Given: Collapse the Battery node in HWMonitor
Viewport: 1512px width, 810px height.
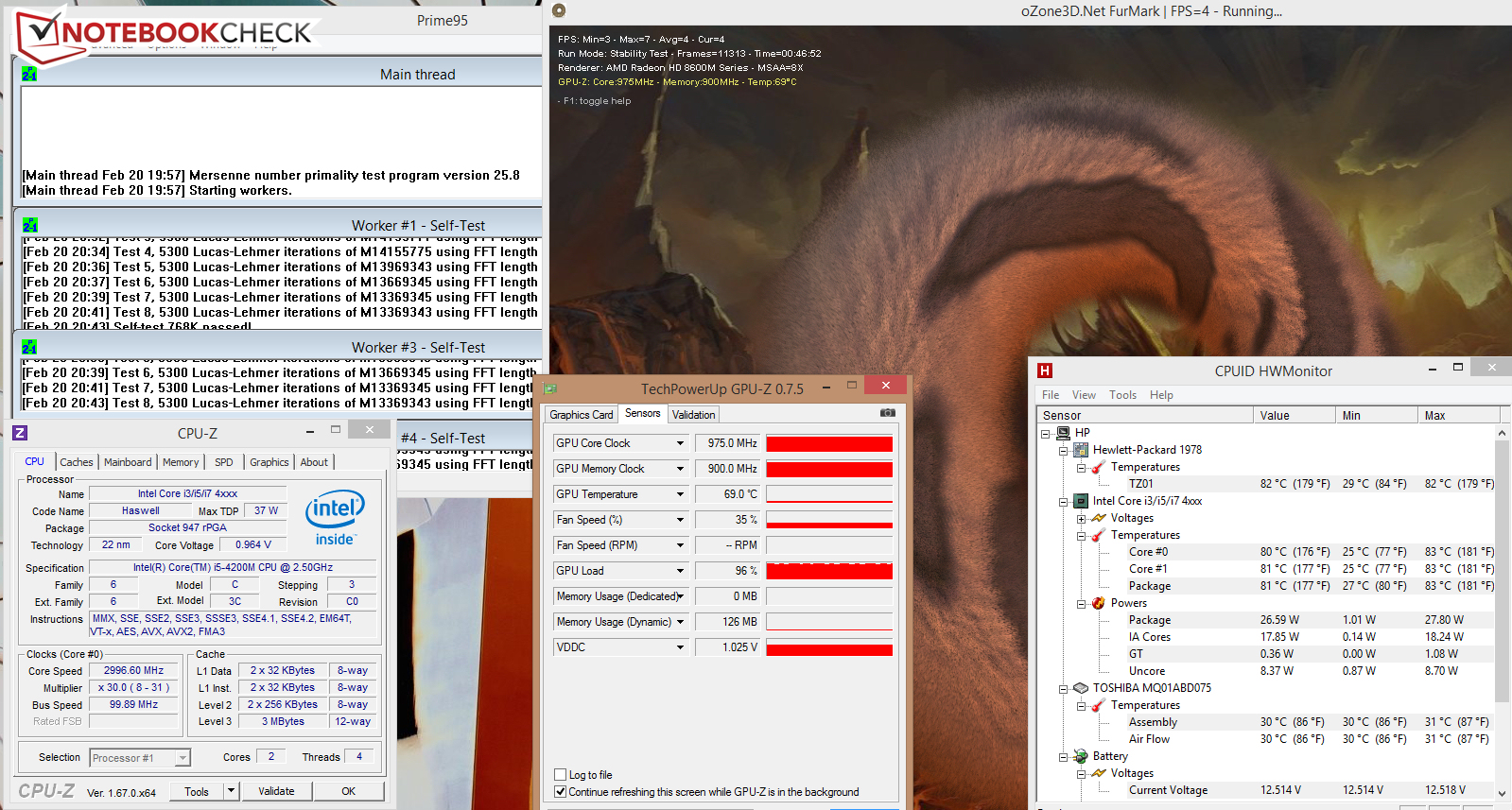Looking at the screenshot, I should [x=1064, y=757].
